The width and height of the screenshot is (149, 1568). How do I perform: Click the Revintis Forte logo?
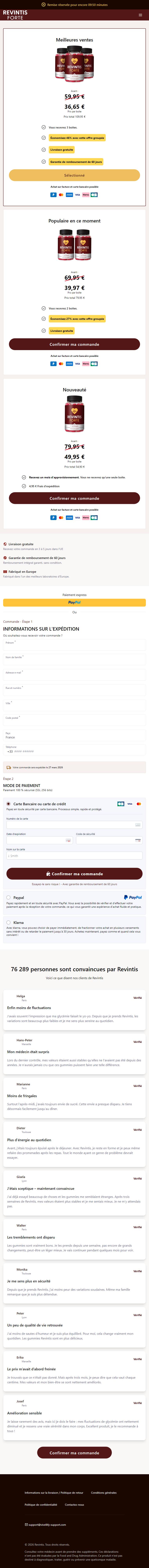point(15,15)
